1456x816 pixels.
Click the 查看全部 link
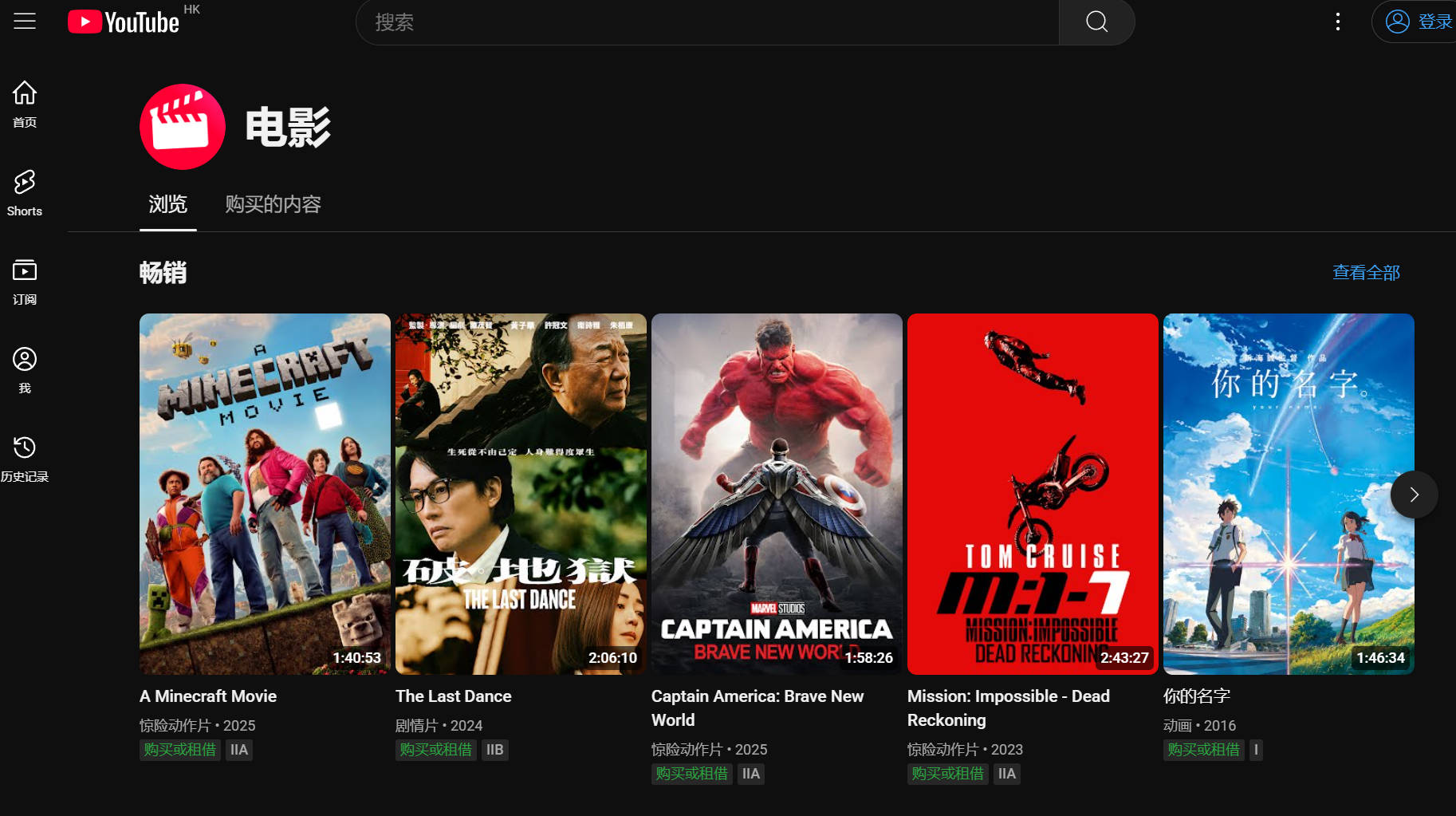1365,273
